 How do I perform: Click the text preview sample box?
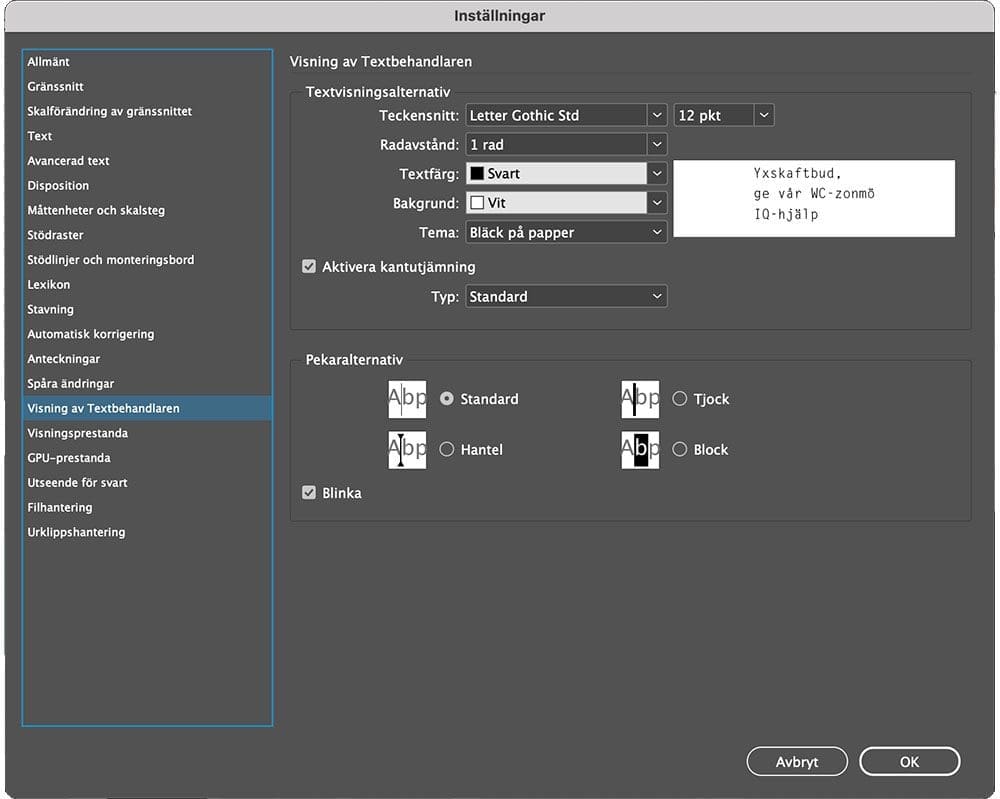[x=814, y=198]
